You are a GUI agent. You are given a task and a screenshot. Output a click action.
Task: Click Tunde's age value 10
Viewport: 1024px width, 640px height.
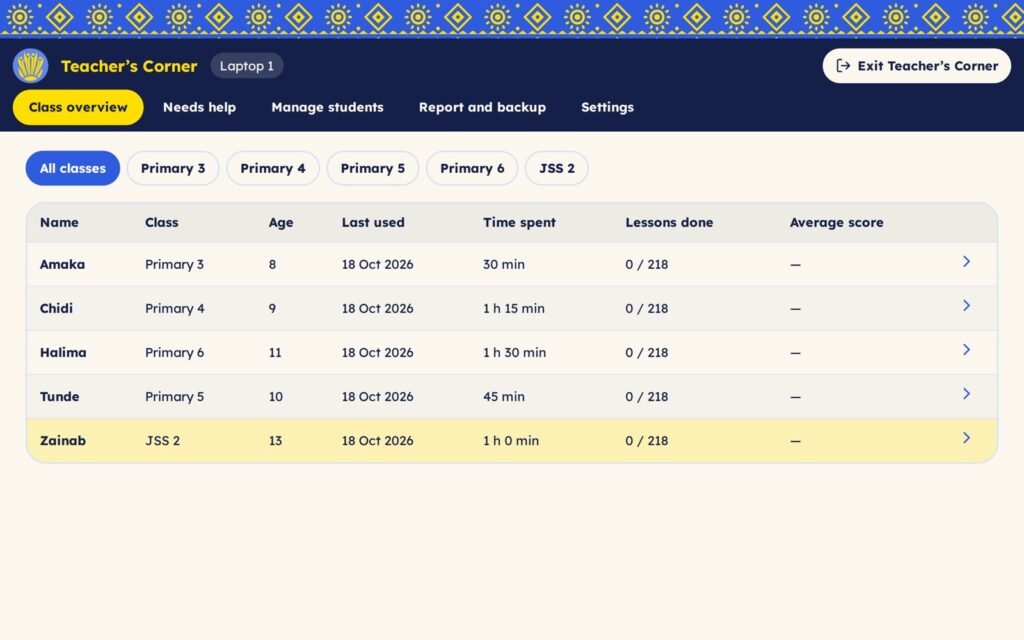(x=276, y=396)
